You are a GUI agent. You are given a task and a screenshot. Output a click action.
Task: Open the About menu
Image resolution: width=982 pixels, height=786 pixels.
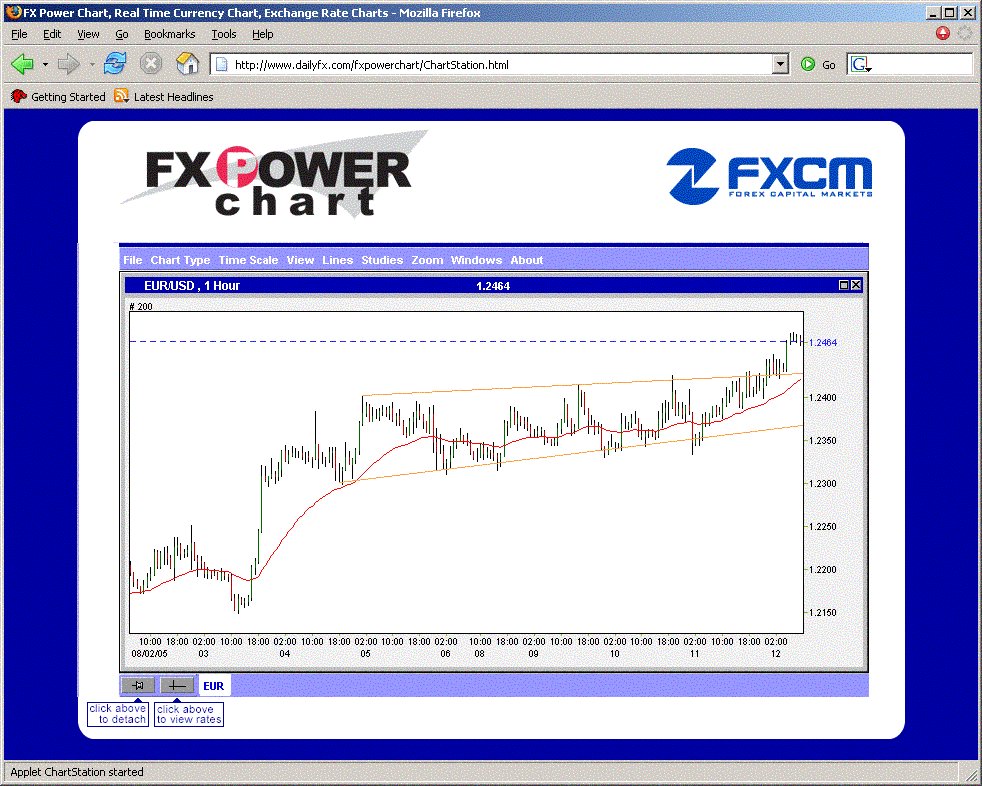(527, 260)
